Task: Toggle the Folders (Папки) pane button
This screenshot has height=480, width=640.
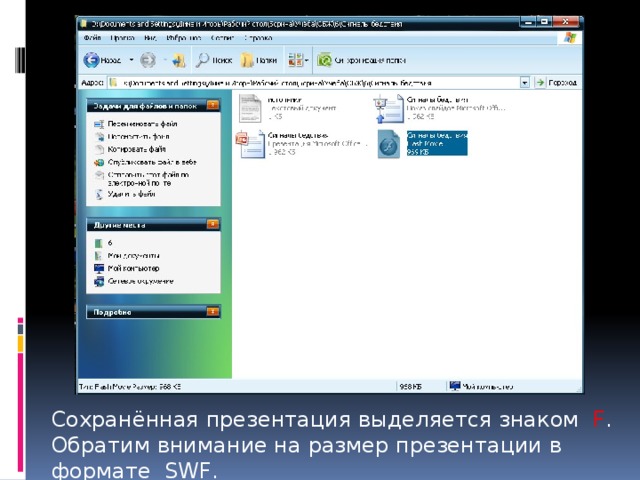Action: [x=258, y=60]
